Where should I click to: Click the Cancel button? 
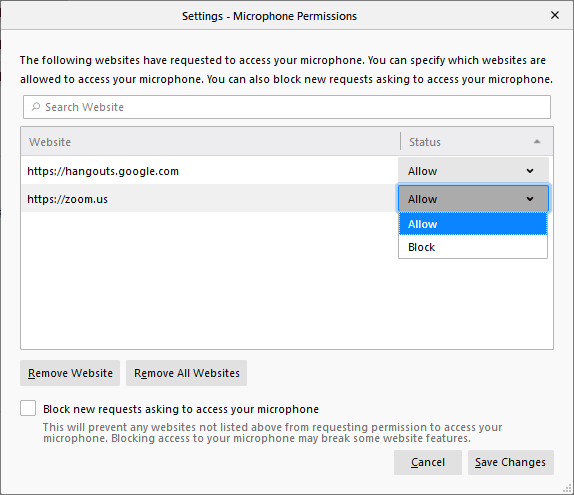tap(428, 462)
